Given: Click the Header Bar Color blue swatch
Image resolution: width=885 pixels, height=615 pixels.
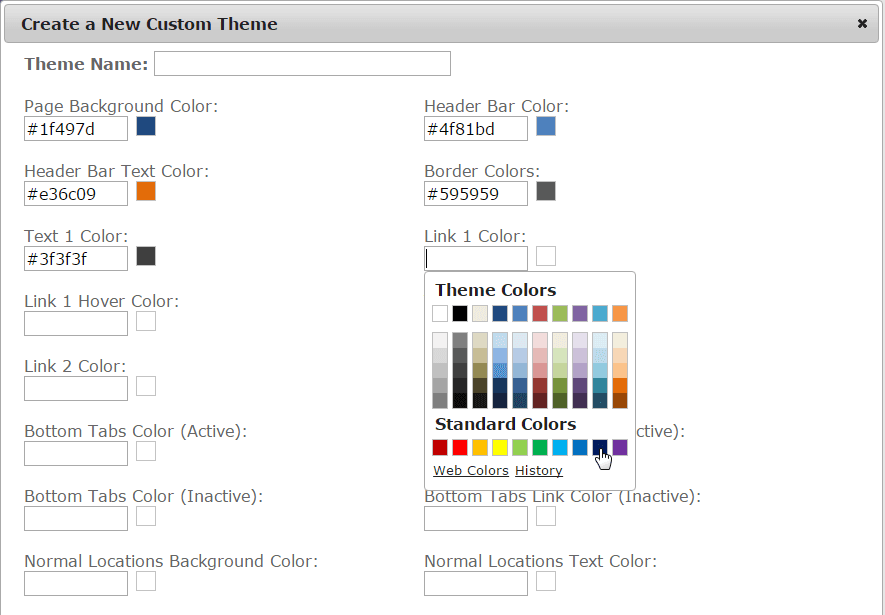Looking at the screenshot, I should pos(546,126).
